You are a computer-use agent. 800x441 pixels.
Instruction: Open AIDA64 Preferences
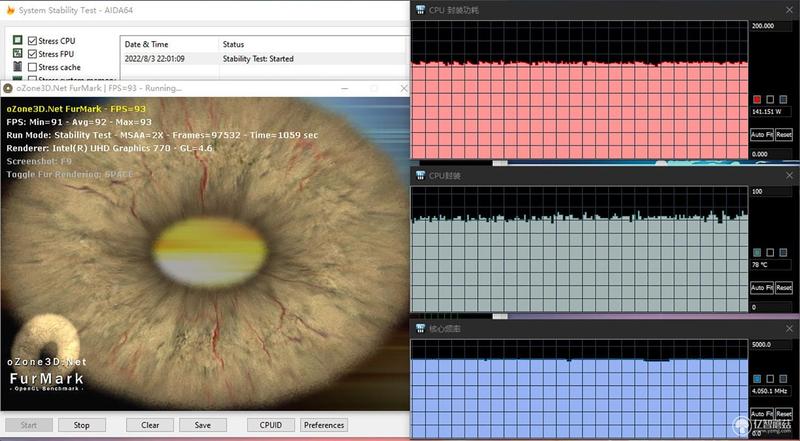click(x=324, y=425)
